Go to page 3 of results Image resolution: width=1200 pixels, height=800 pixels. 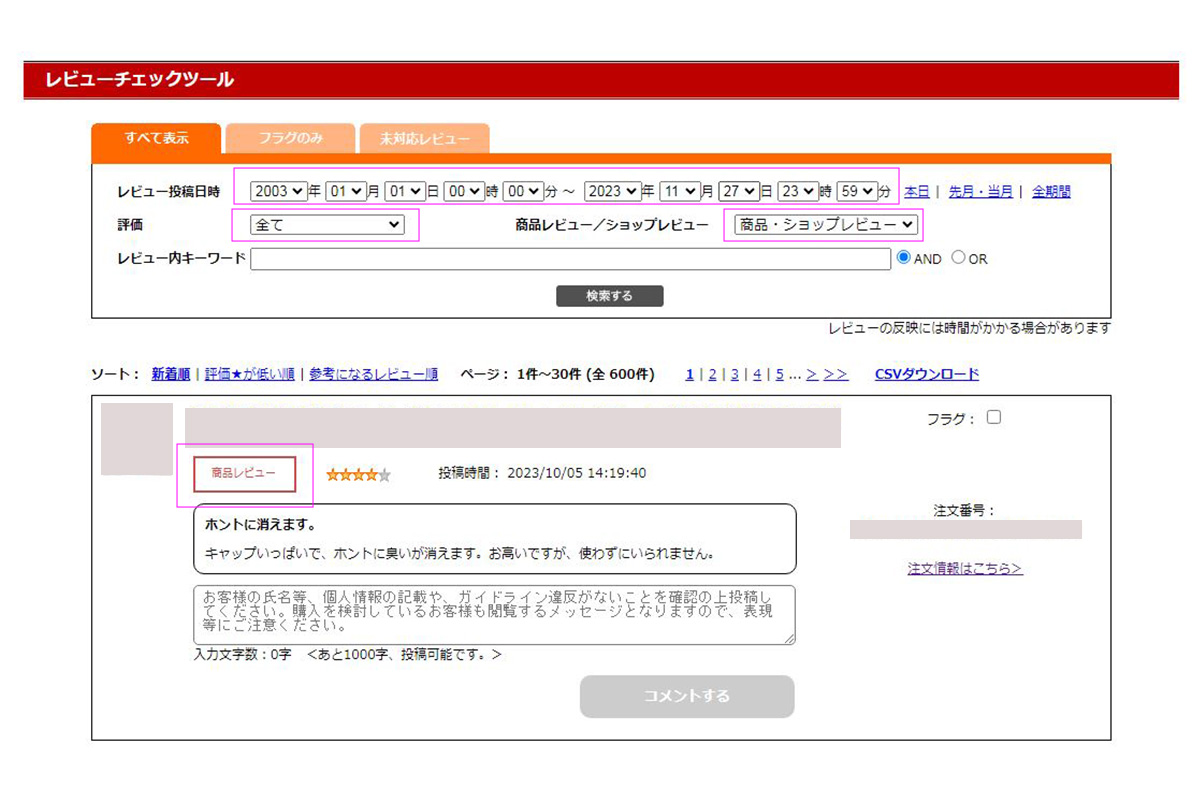tap(735, 374)
